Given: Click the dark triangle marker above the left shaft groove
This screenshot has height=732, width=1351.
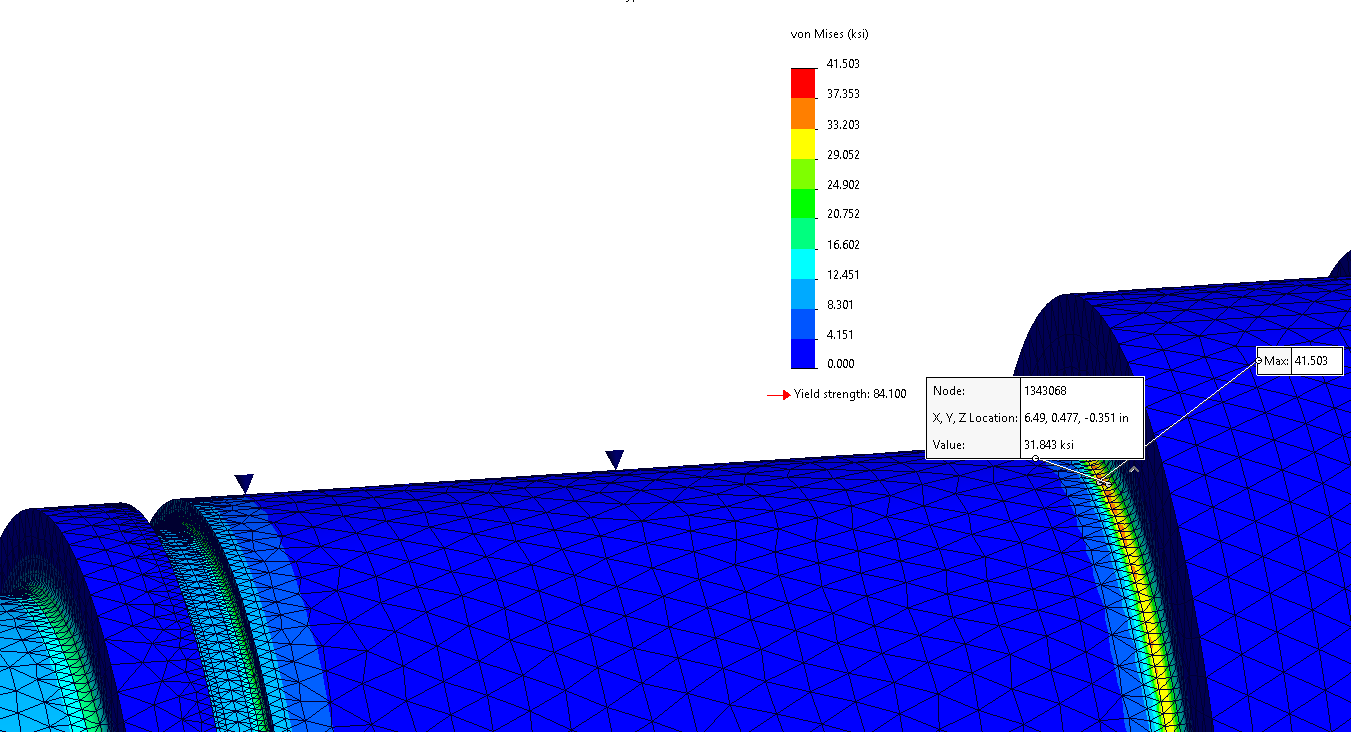Looking at the screenshot, I should [x=244, y=484].
